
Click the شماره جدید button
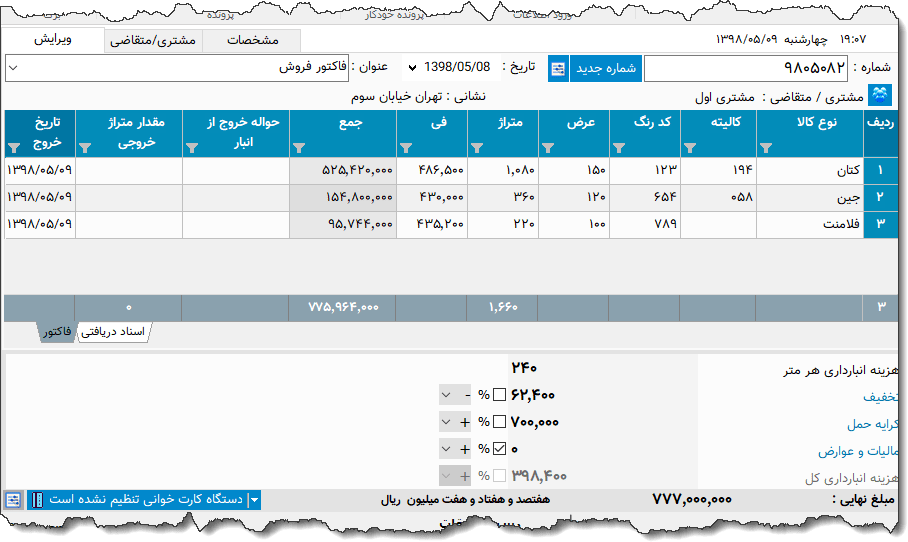[605, 68]
